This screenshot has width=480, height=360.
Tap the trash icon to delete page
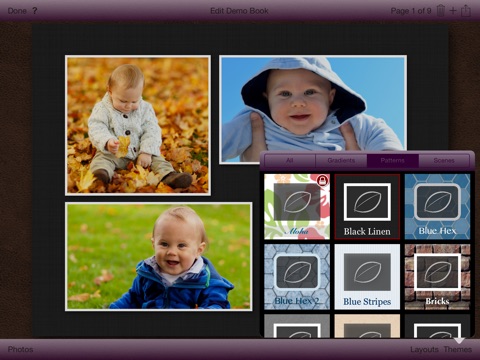[441, 11]
